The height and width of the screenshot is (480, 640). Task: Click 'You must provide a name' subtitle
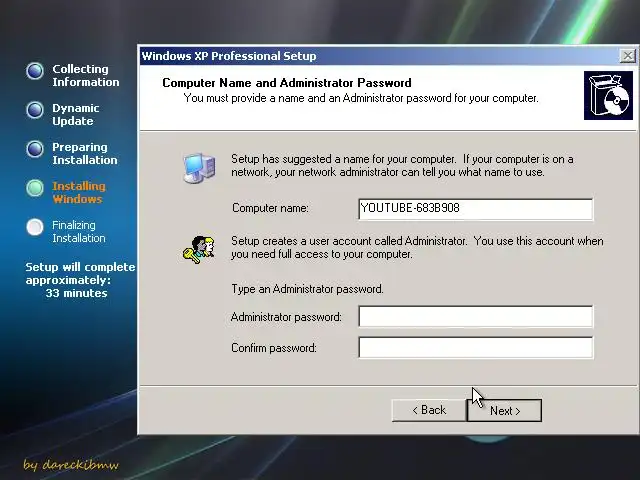(x=361, y=98)
